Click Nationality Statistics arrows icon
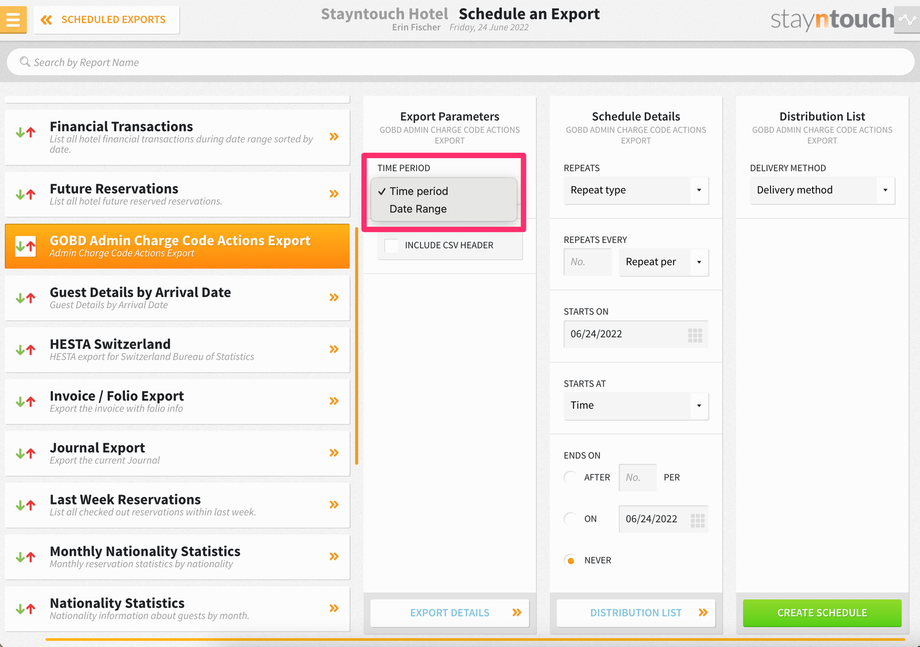The image size is (920, 647). (25, 609)
